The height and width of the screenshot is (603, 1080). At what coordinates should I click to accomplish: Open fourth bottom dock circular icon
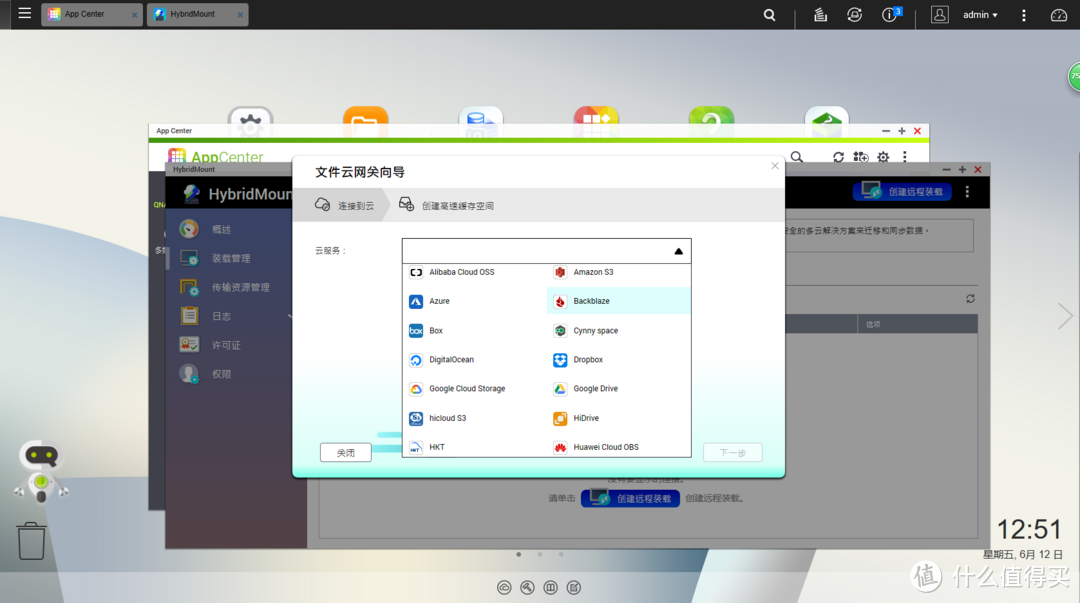click(574, 587)
